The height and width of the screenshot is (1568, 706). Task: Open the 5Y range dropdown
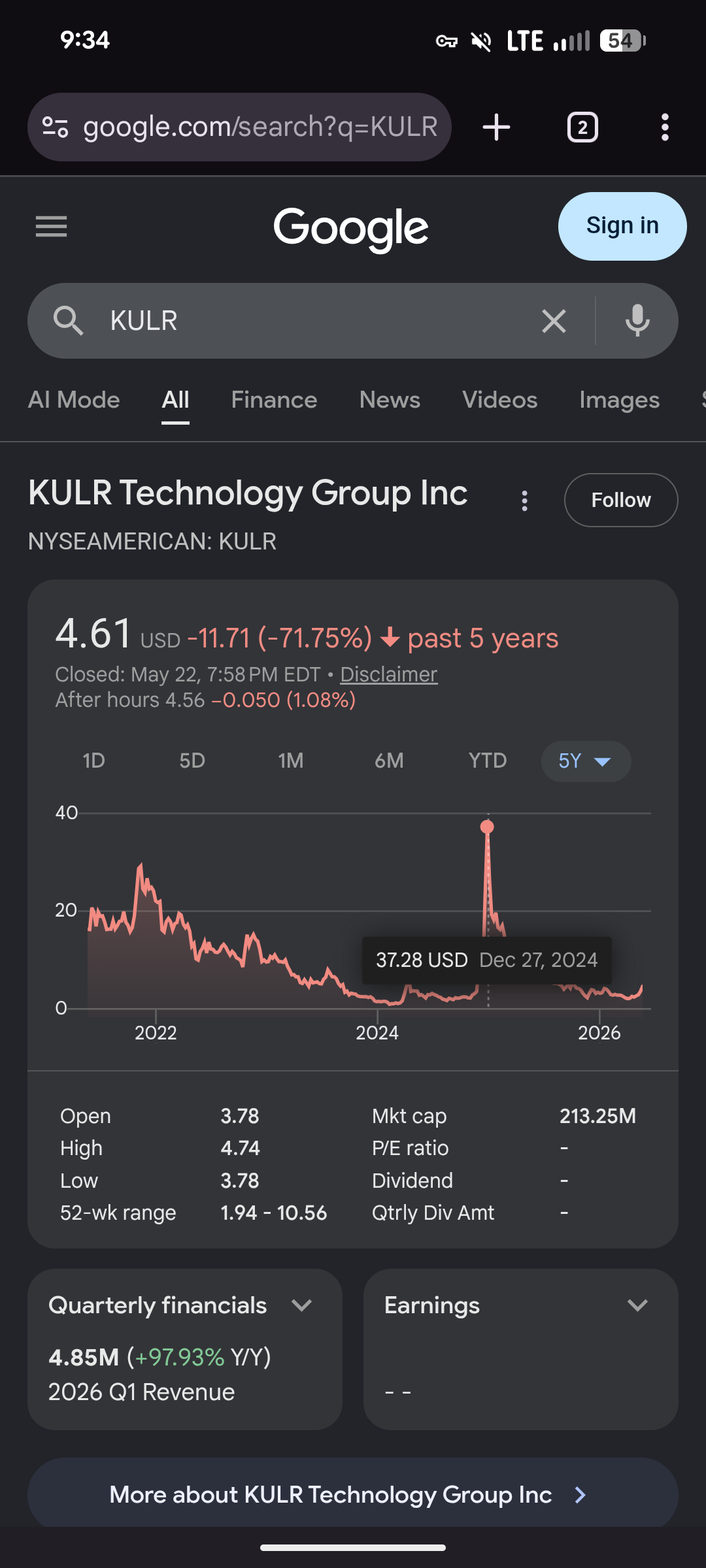coord(586,761)
